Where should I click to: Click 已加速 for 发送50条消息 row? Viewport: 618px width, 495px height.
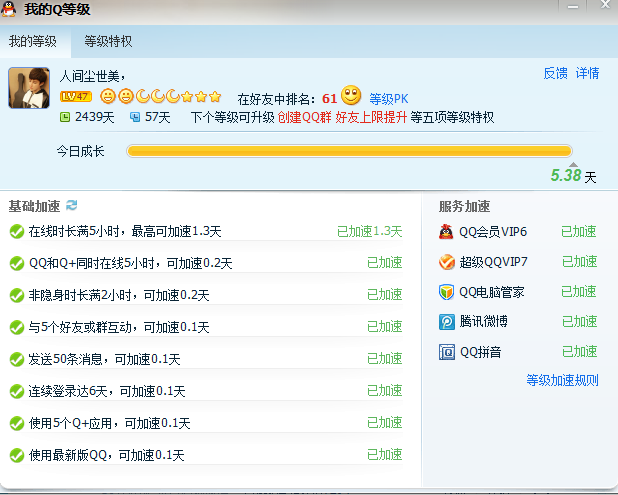point(385,359)
